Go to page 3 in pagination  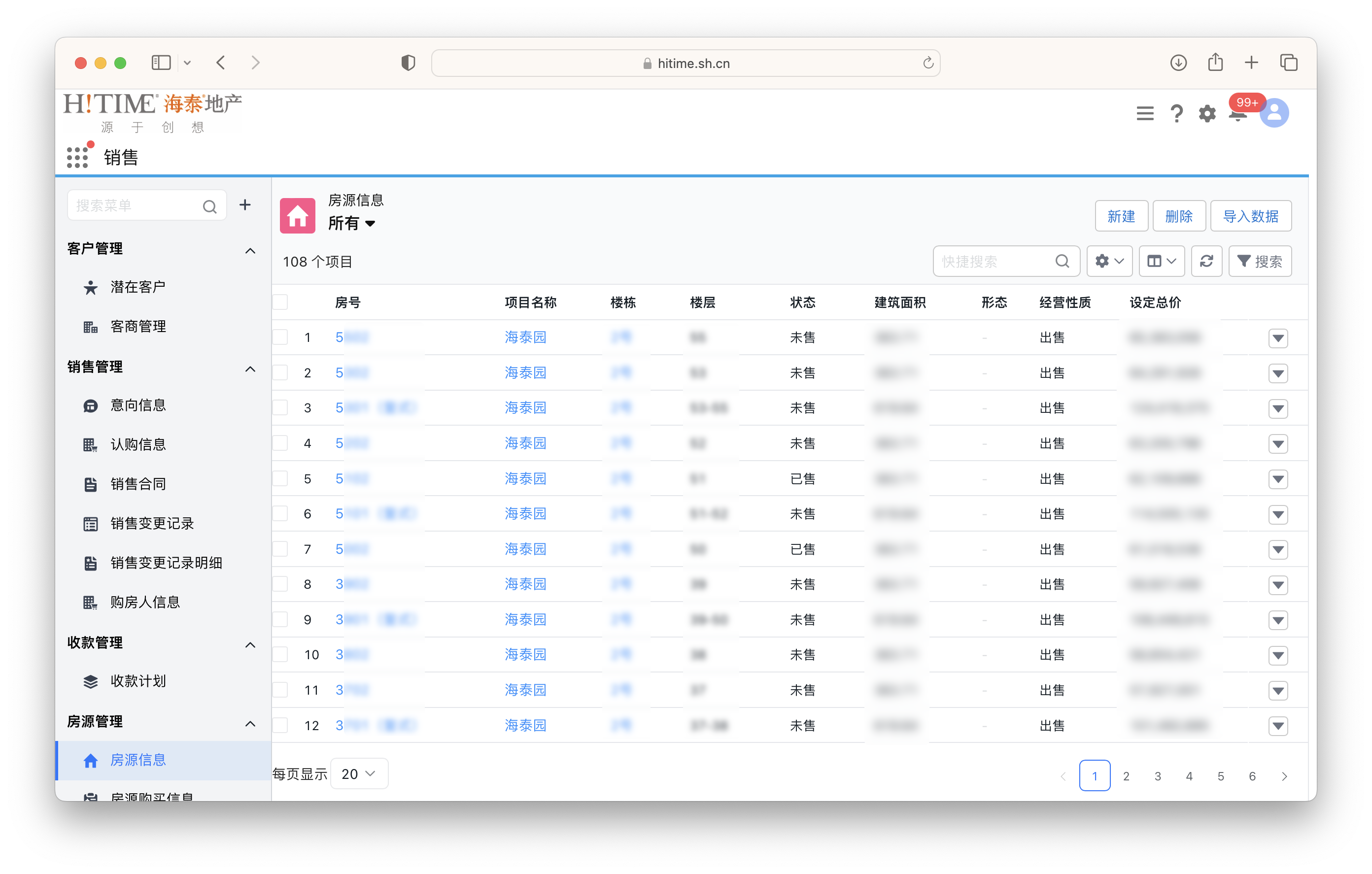click(x=1157, y=775)
